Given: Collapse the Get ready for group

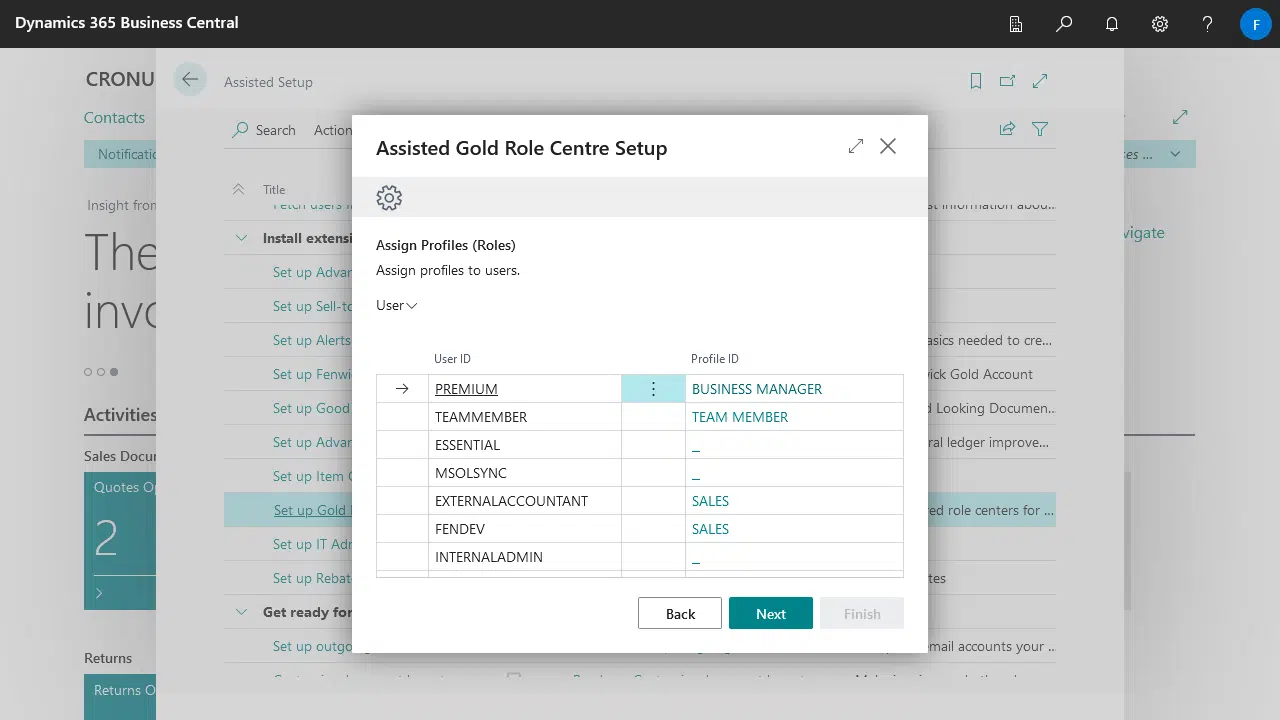Looking at the screenshot, I should pos(241,612).
